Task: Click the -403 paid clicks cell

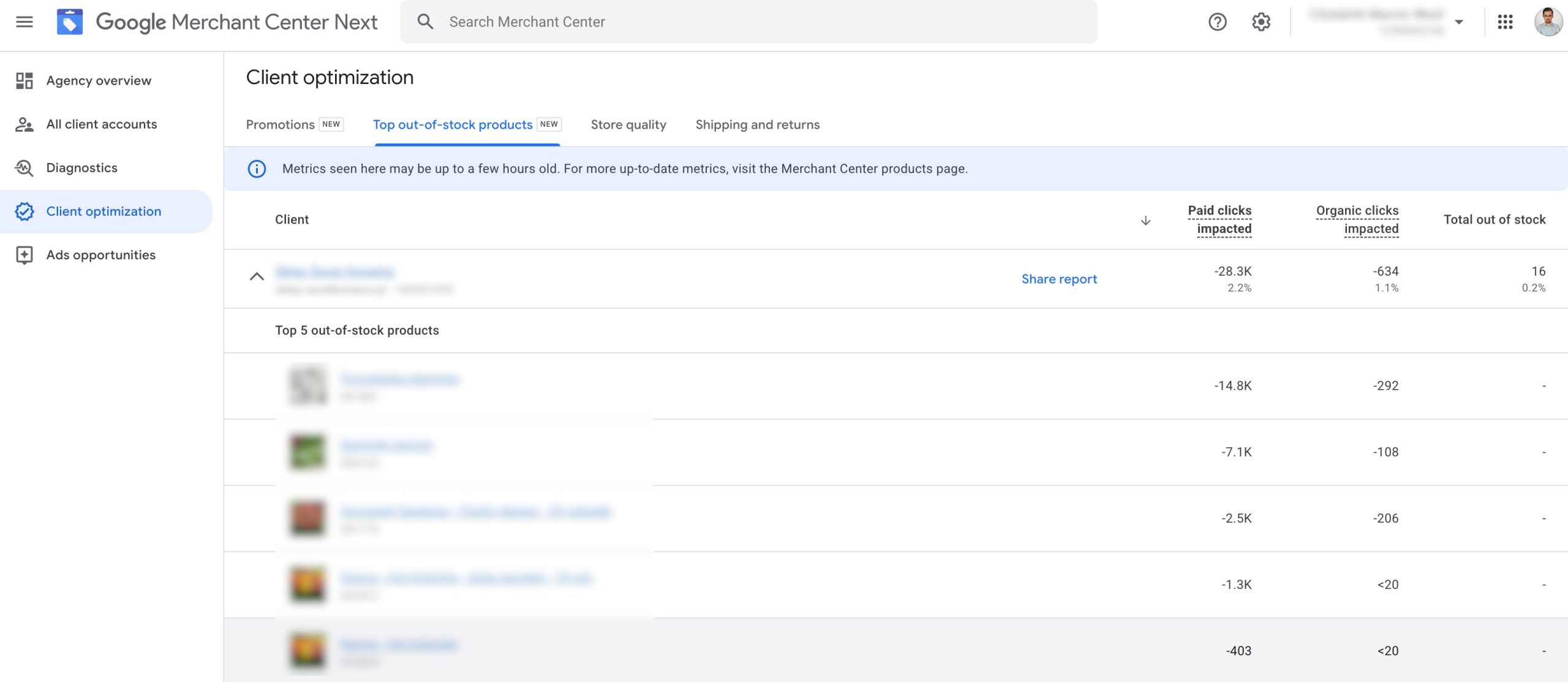Action: 1238,650
